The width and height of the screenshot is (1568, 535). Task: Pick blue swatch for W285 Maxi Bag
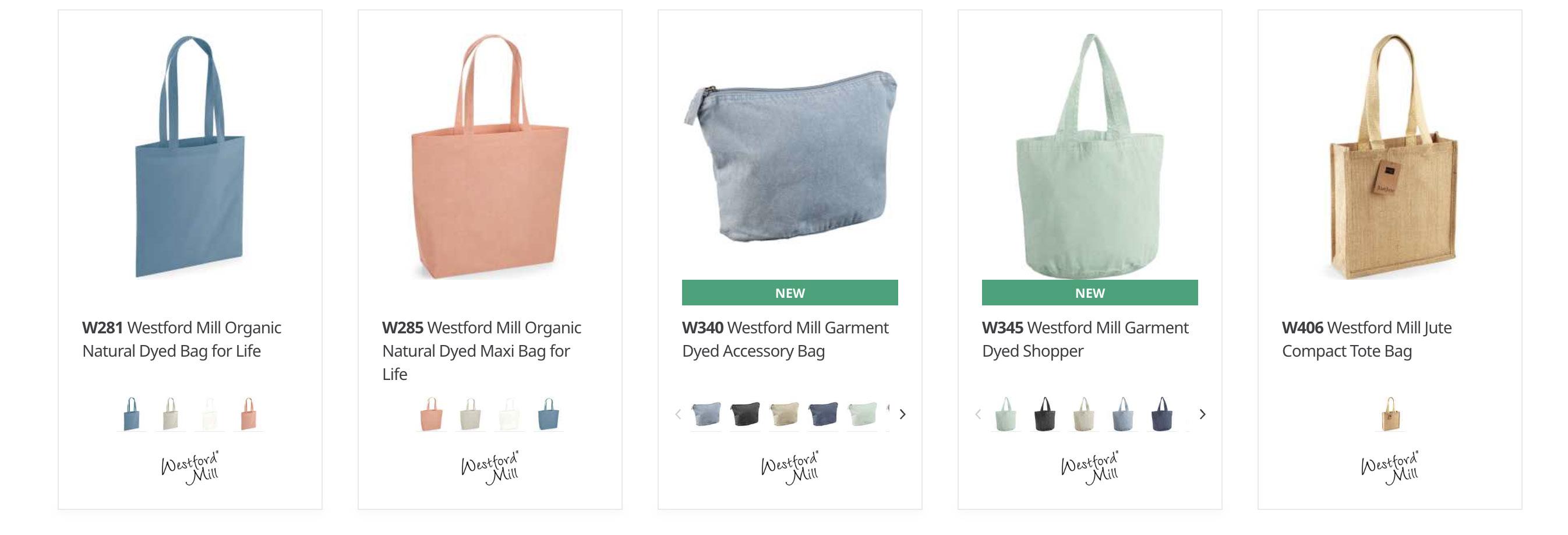tap(549, 414)
